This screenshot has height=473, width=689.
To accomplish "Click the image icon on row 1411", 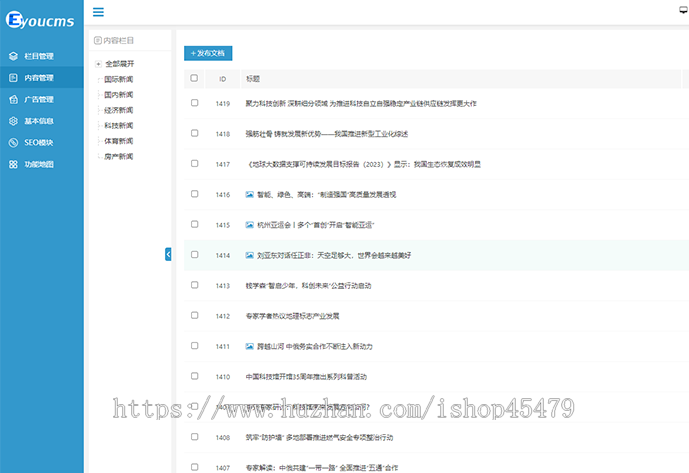I will 250,346.
